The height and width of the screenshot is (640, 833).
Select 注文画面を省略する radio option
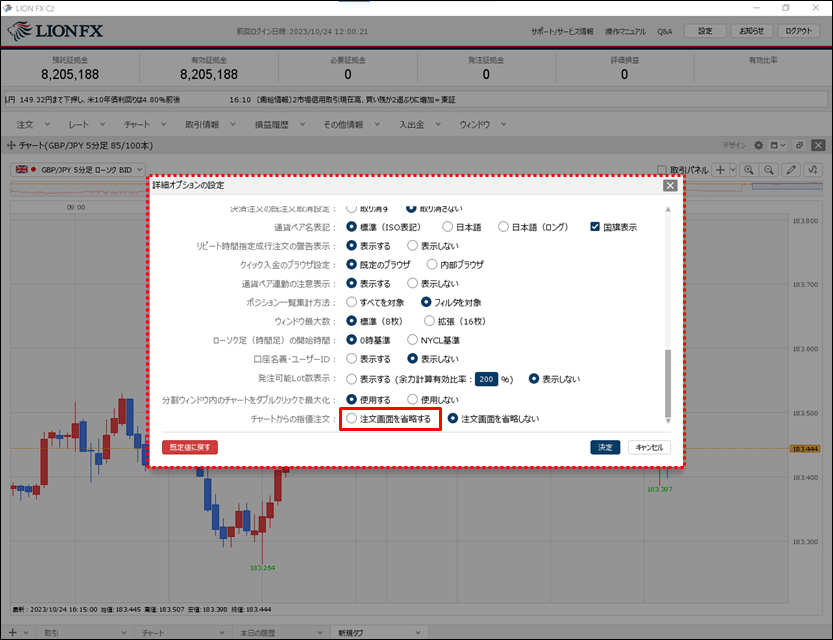tap(351, 419)
